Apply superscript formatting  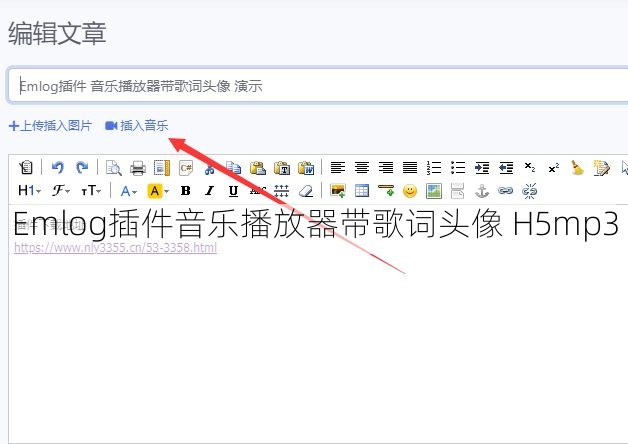[554, 167]
